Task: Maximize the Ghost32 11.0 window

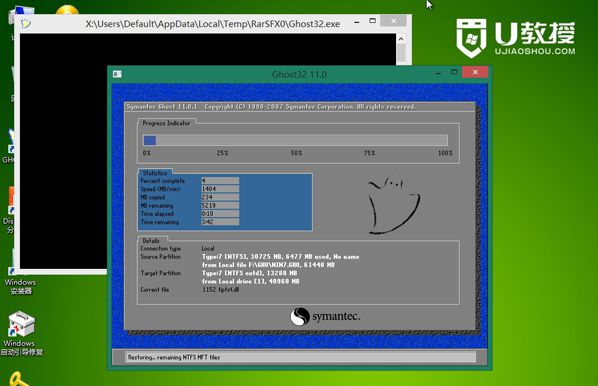Action: (x=454, y=72)
